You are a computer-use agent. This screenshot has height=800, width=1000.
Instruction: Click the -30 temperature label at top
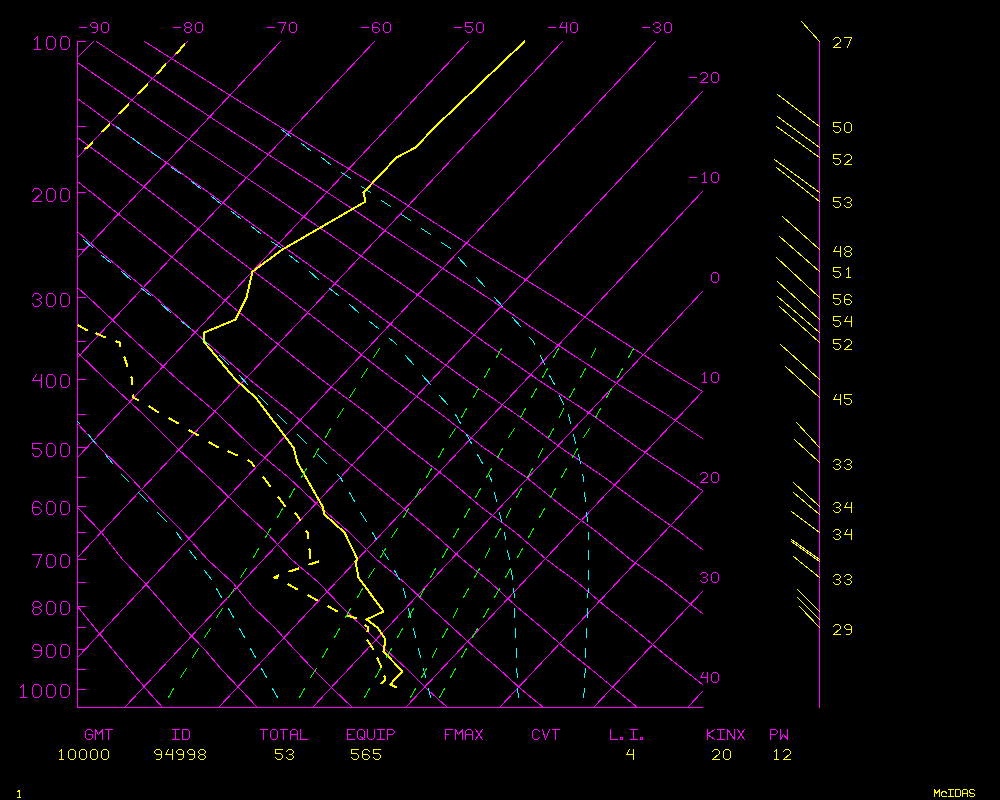tap(656, 28)
